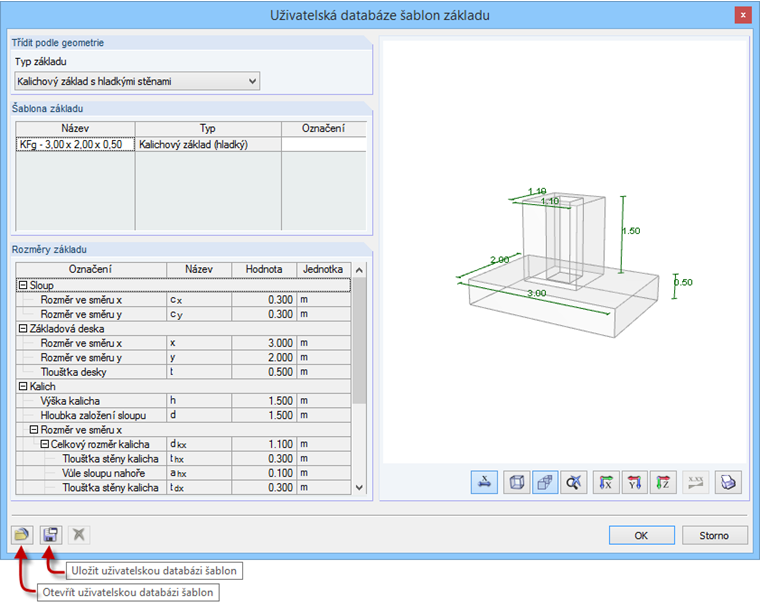
Task: Edit the cy value 0.300
Action: click(x=264, y=314)
